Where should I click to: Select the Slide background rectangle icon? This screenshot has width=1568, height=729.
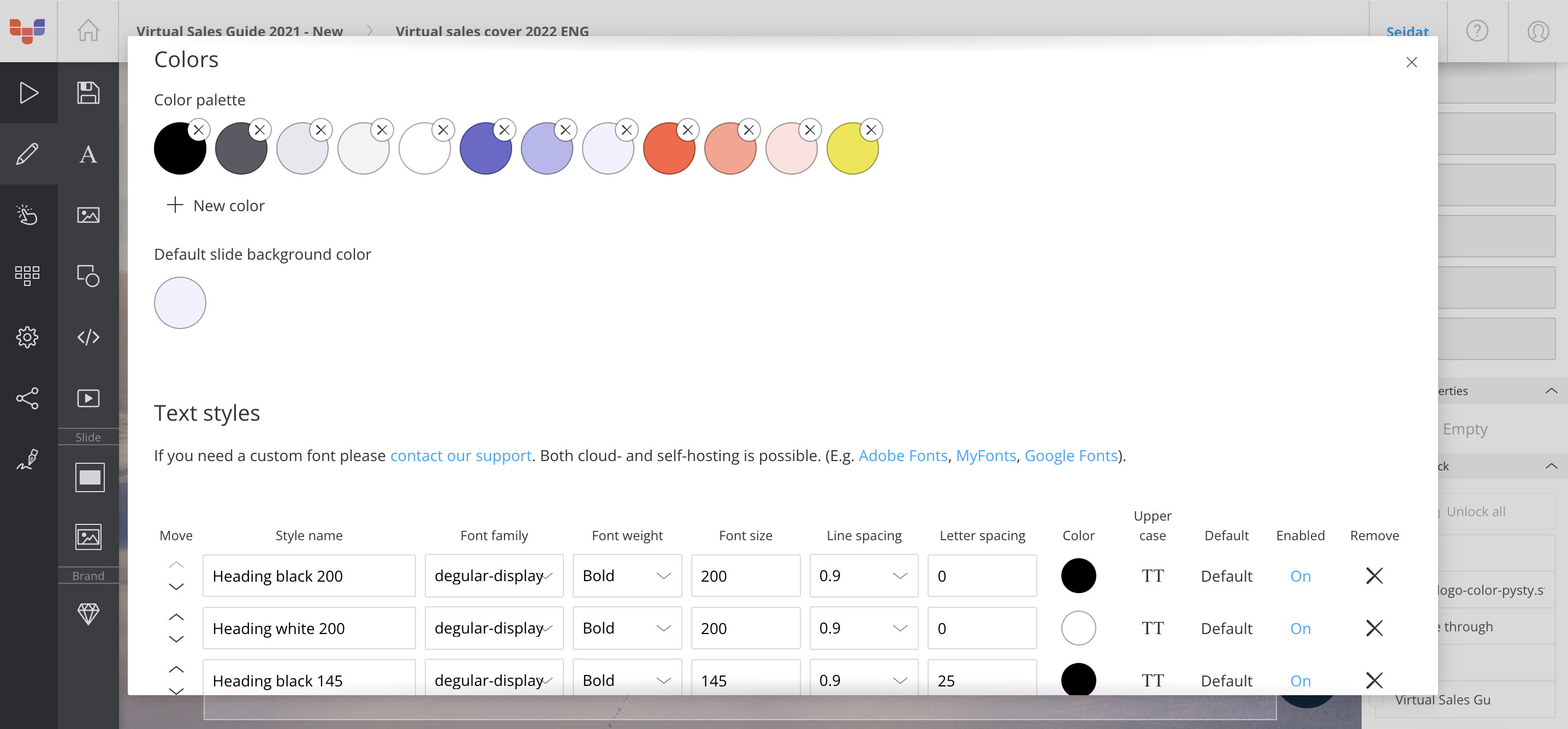tap(90, 477)
